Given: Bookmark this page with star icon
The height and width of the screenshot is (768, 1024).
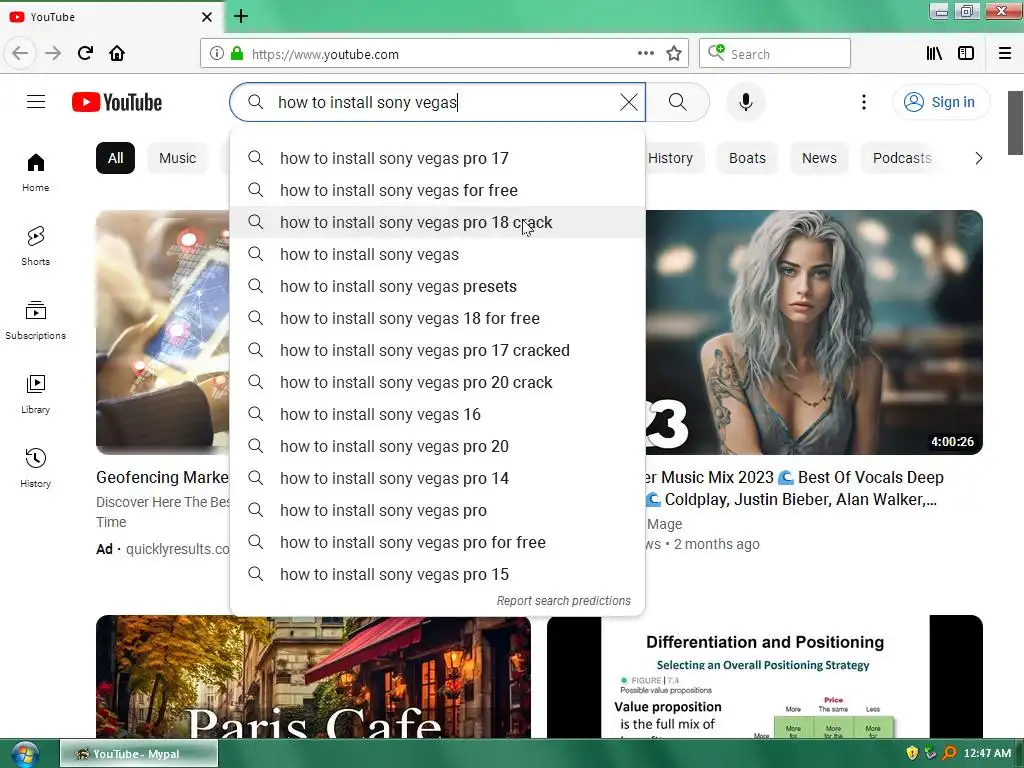Looking at the screenshot, I should (674, 54).
